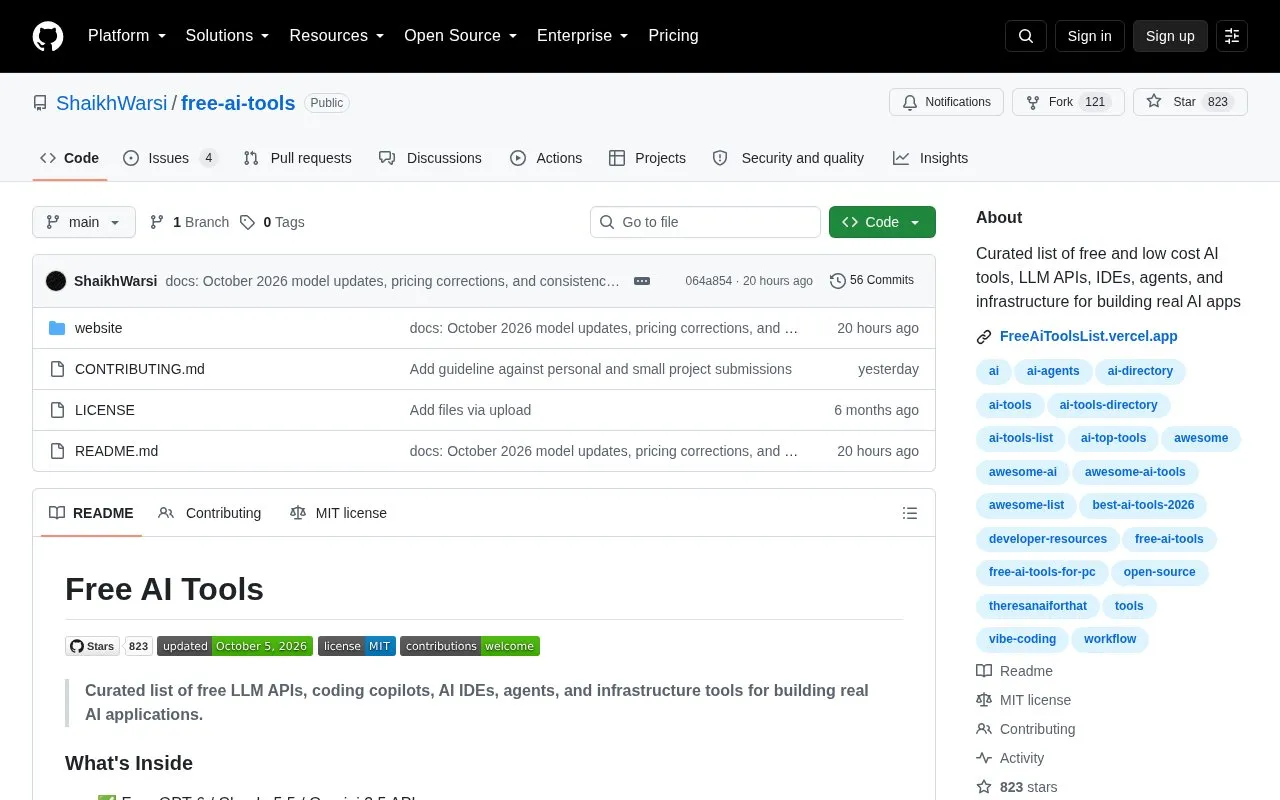Open the Projects tab
This screenshot has width=1280, height=800.
647,158
